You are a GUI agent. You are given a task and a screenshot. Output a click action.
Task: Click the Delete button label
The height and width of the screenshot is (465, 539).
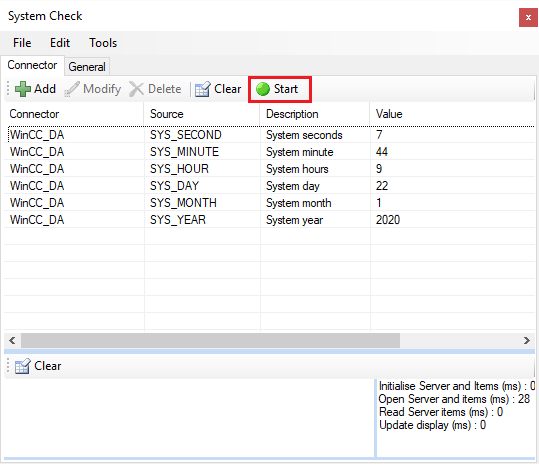pyautogui.click(x=164, y=89)
